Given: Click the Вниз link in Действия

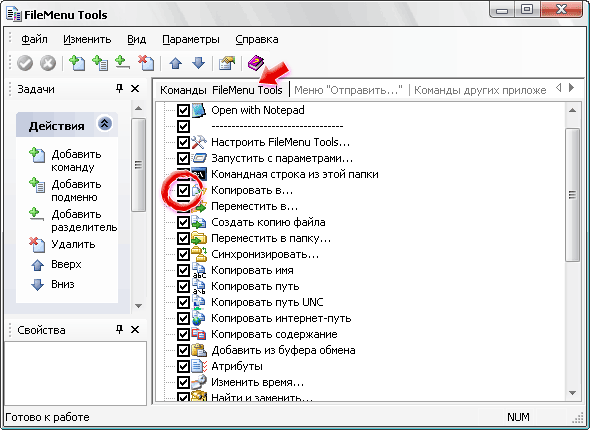Looking at the screenshot, I should pyautogui.click(x=63, y=284).
